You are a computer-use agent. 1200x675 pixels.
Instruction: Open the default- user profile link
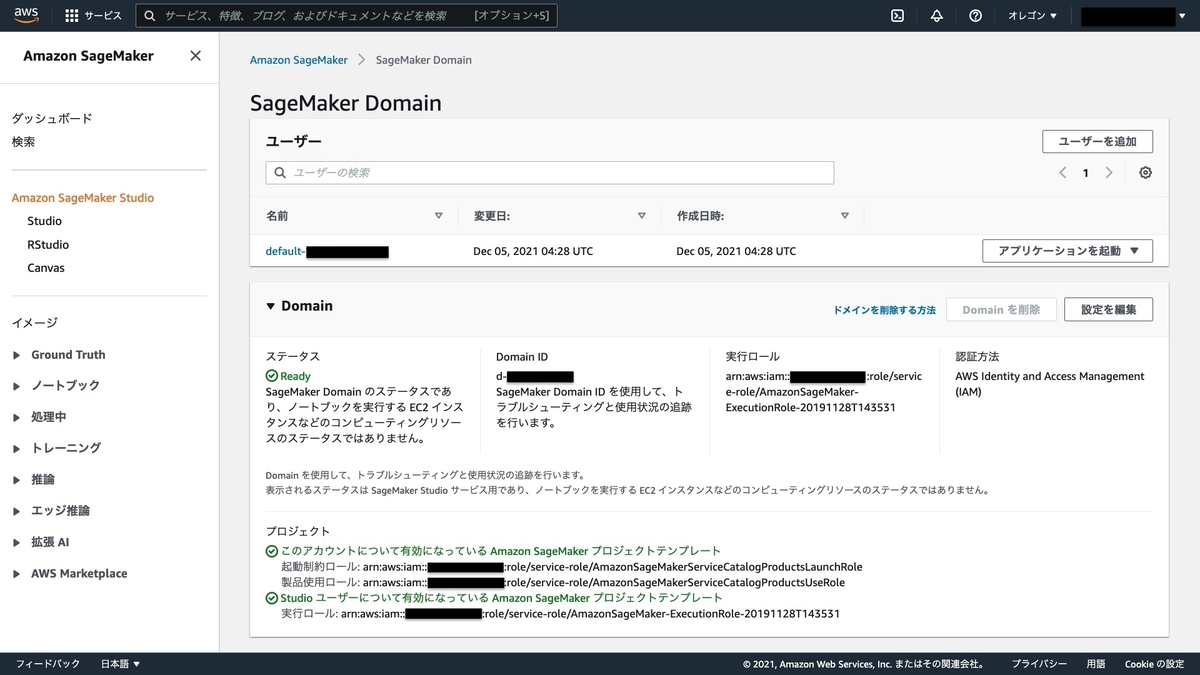click(x=327, y=251)
